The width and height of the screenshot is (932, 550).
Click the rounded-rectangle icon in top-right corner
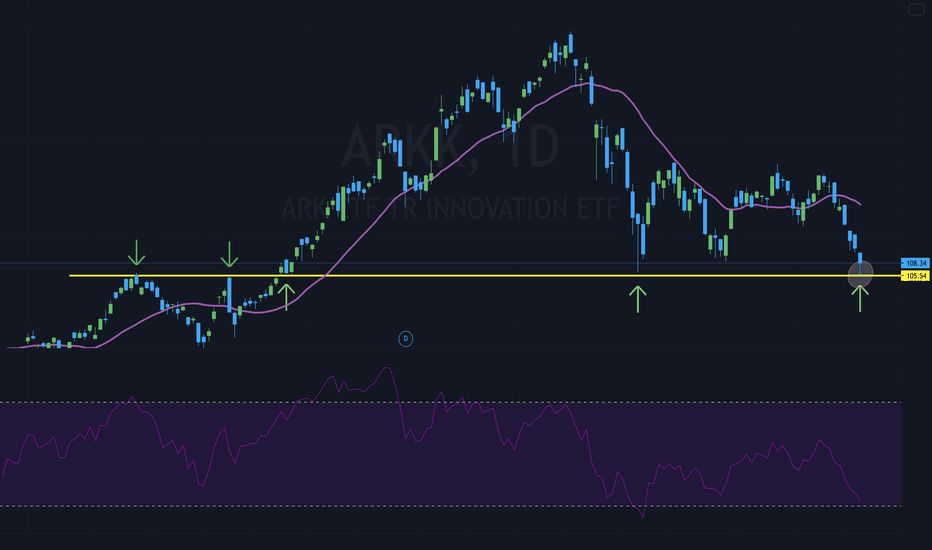point(916,10)
